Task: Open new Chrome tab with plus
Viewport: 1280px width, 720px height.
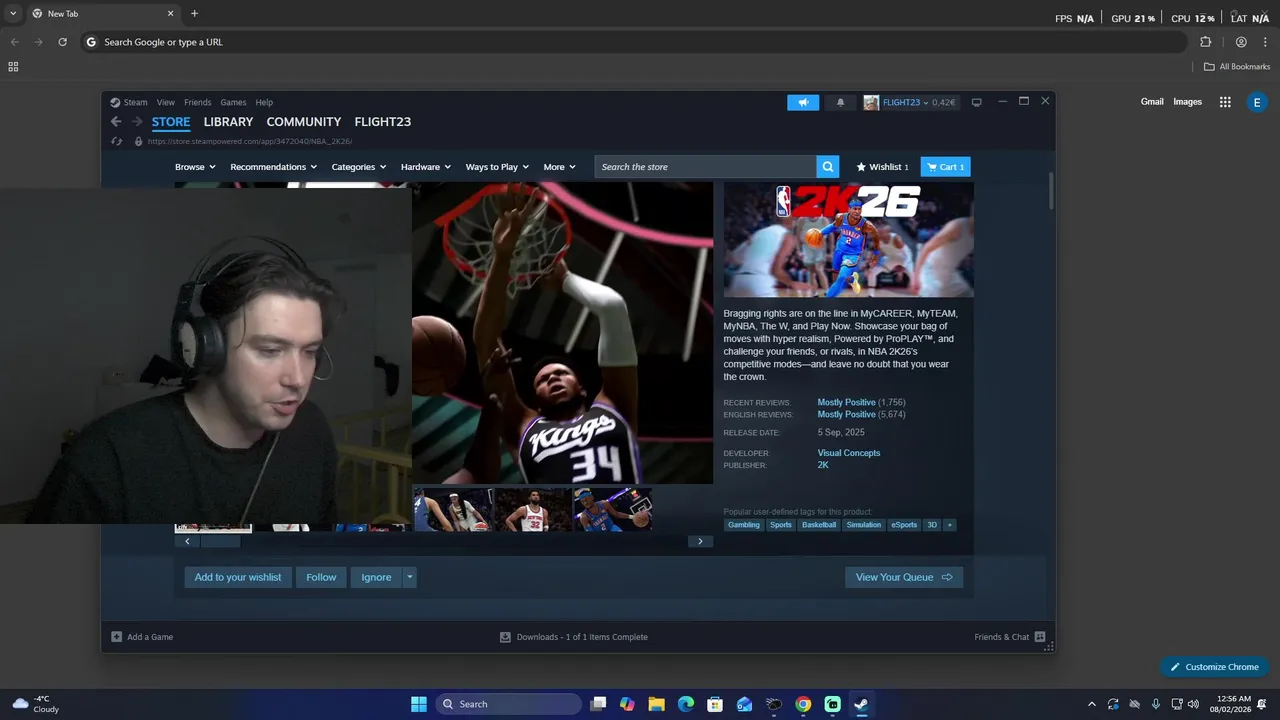Action: click(x=194, y=14)
